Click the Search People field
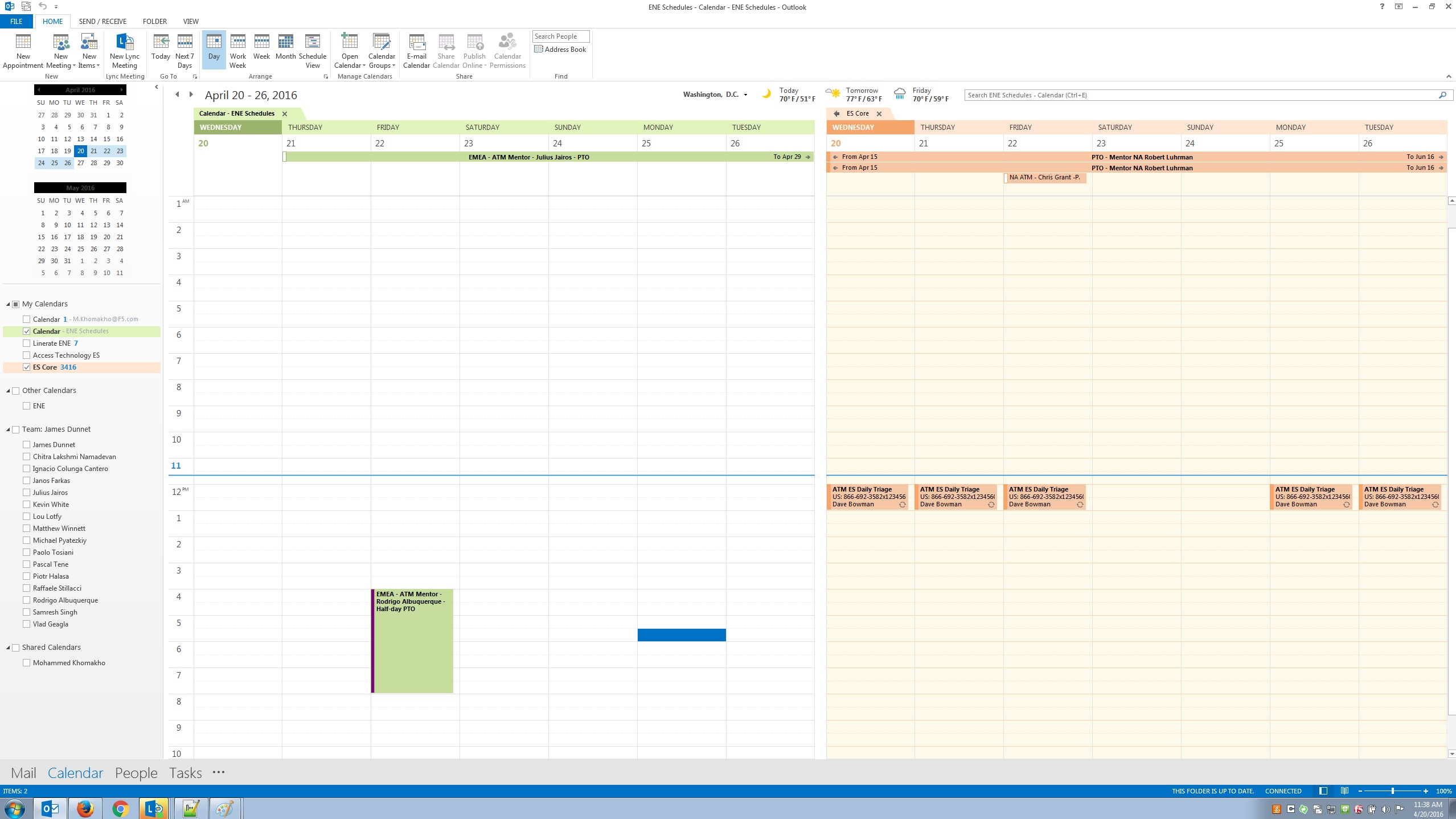The height and width of the screenshot is (819, 1456). pos(560,36)
